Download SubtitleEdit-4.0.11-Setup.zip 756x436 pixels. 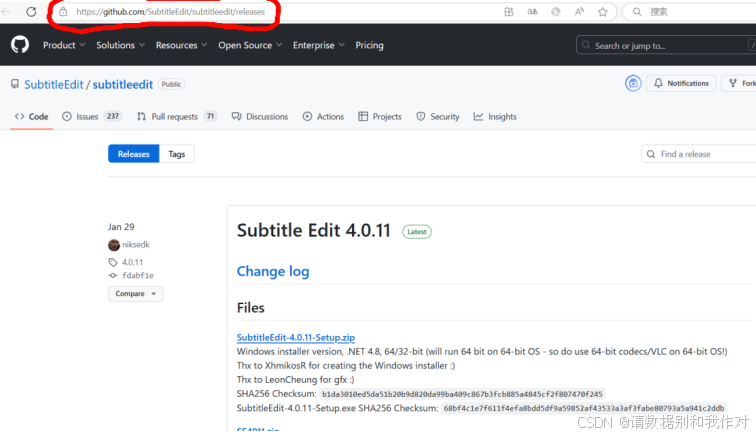pos(296,337)
